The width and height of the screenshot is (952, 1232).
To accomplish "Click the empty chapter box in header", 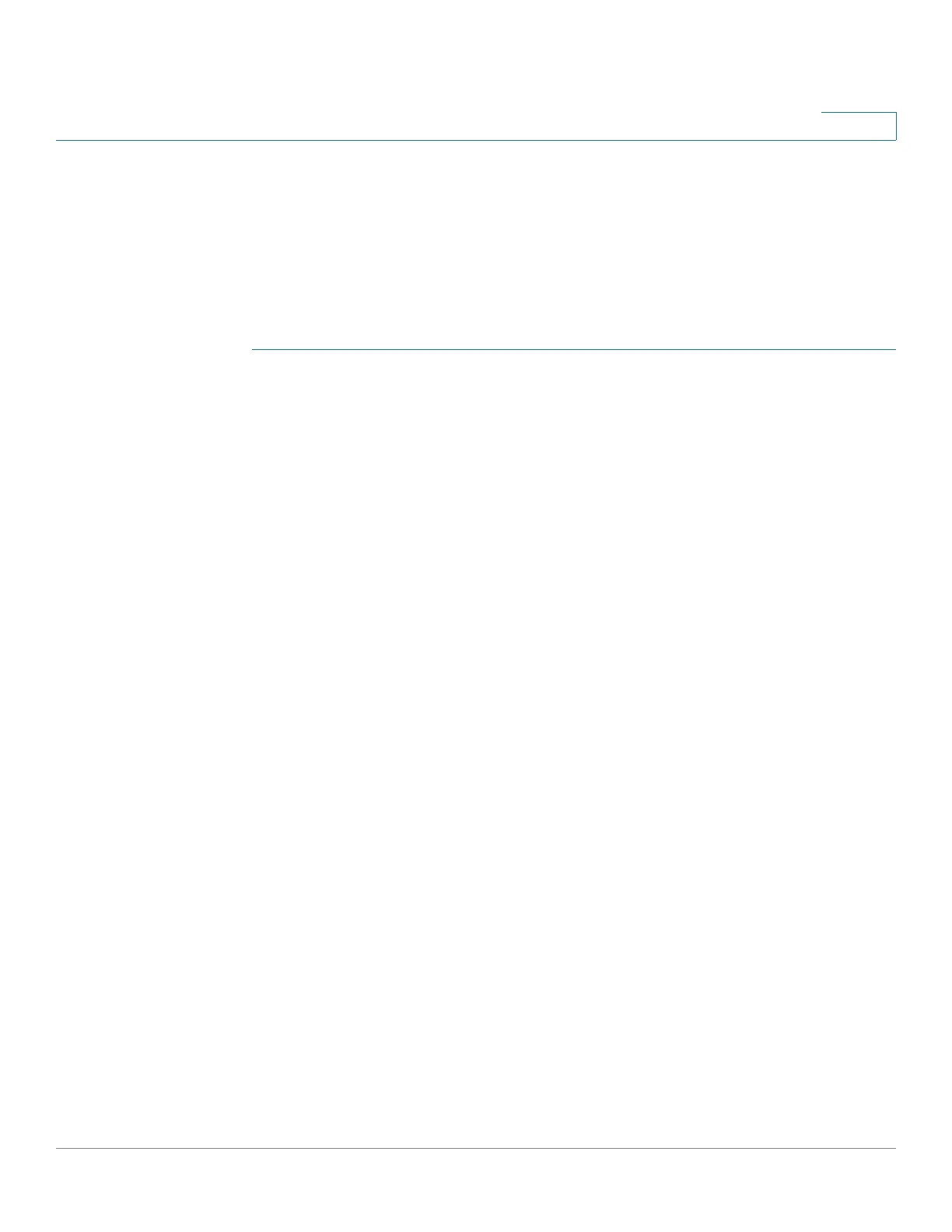I will [859, 126].
